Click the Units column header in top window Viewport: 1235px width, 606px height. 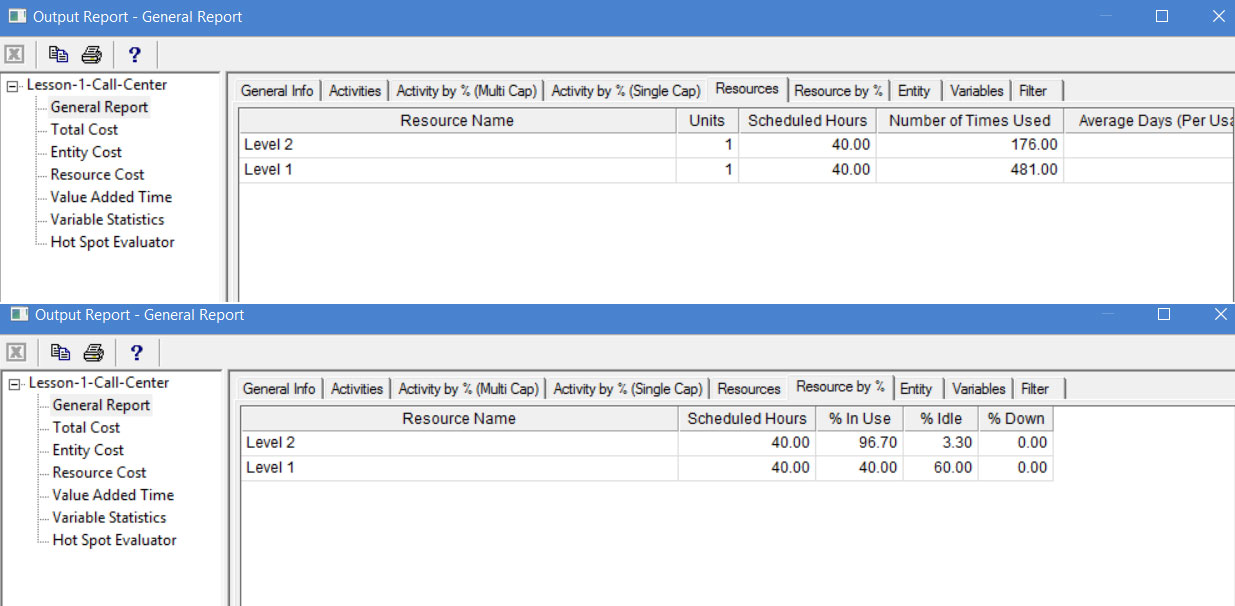coord(707,121)
